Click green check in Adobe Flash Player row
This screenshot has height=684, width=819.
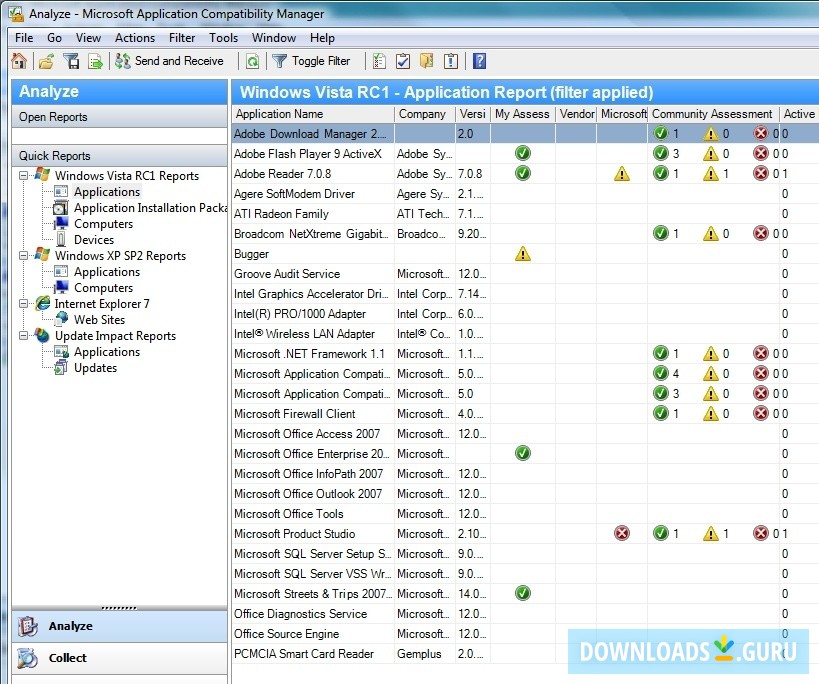click(x=522, y=154)
